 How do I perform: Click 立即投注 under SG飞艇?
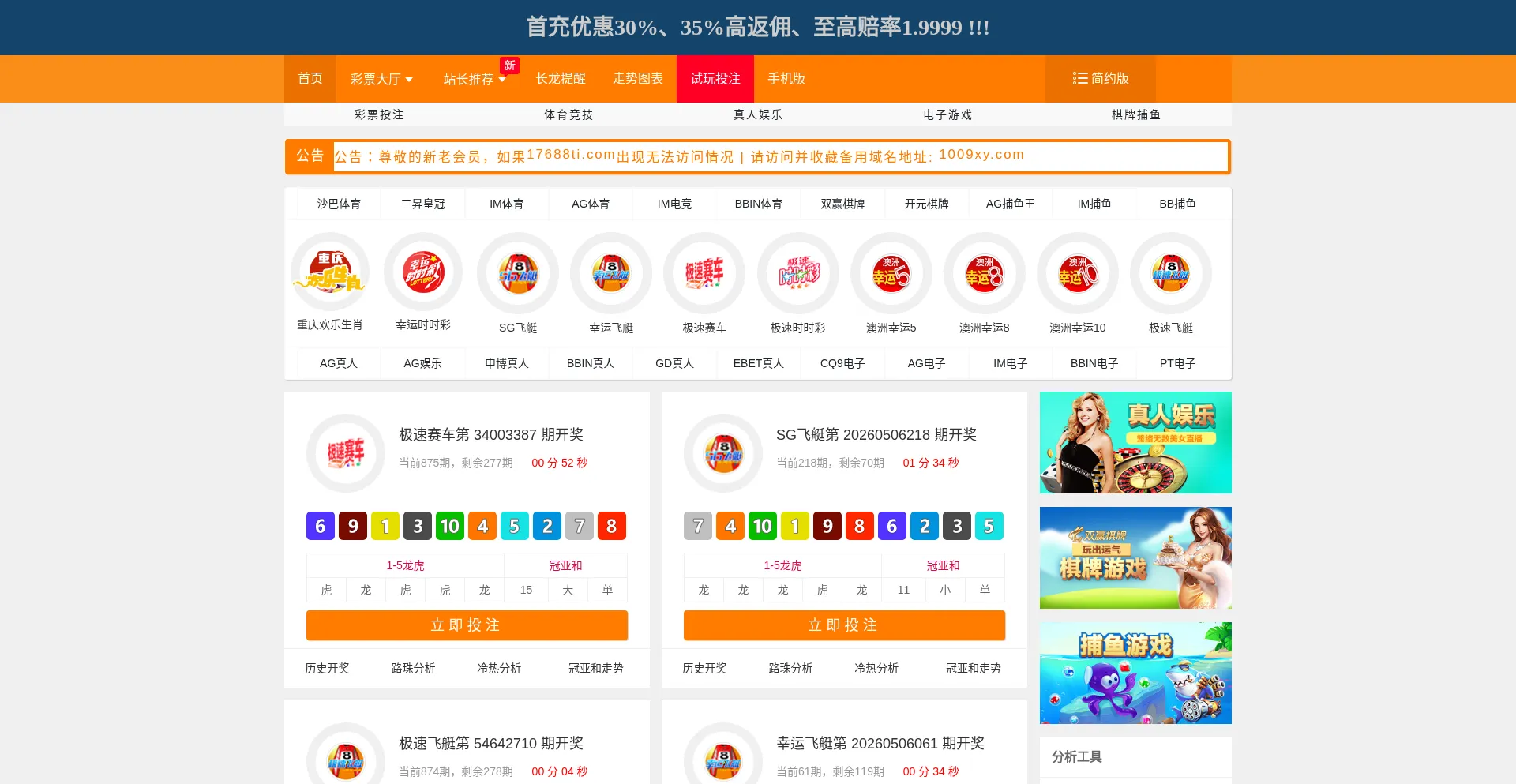[844, 625]
